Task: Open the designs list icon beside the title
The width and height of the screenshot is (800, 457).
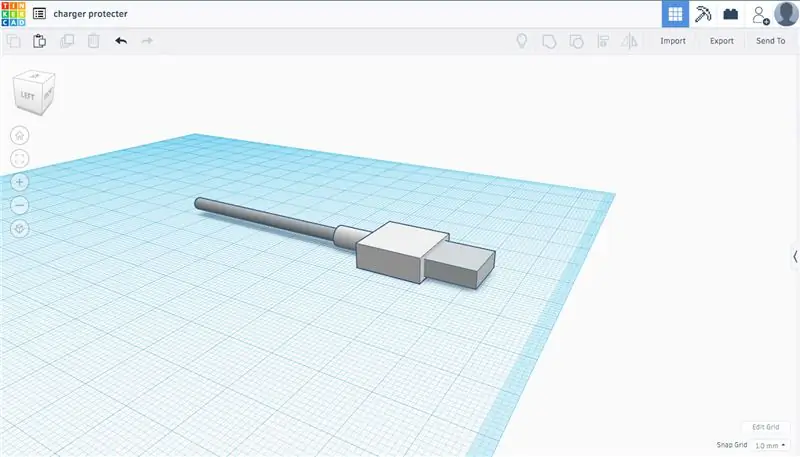Action: coord(39,14)
